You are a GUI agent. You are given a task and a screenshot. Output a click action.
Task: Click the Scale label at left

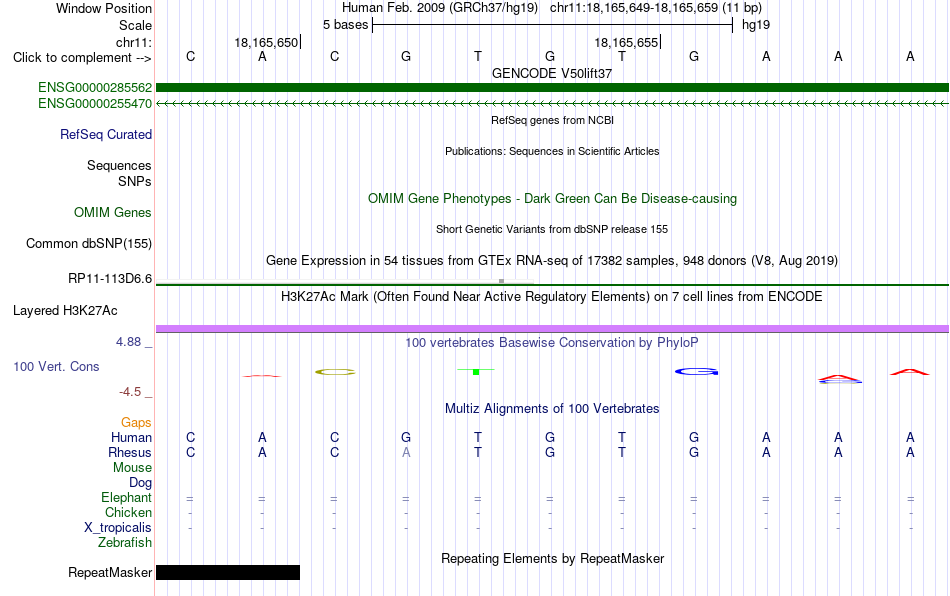tap(135, 25)
